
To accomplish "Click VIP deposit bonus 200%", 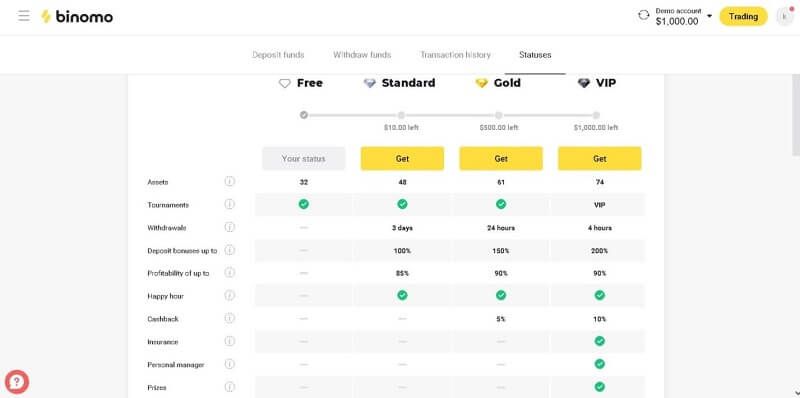I will click(599, 251).
